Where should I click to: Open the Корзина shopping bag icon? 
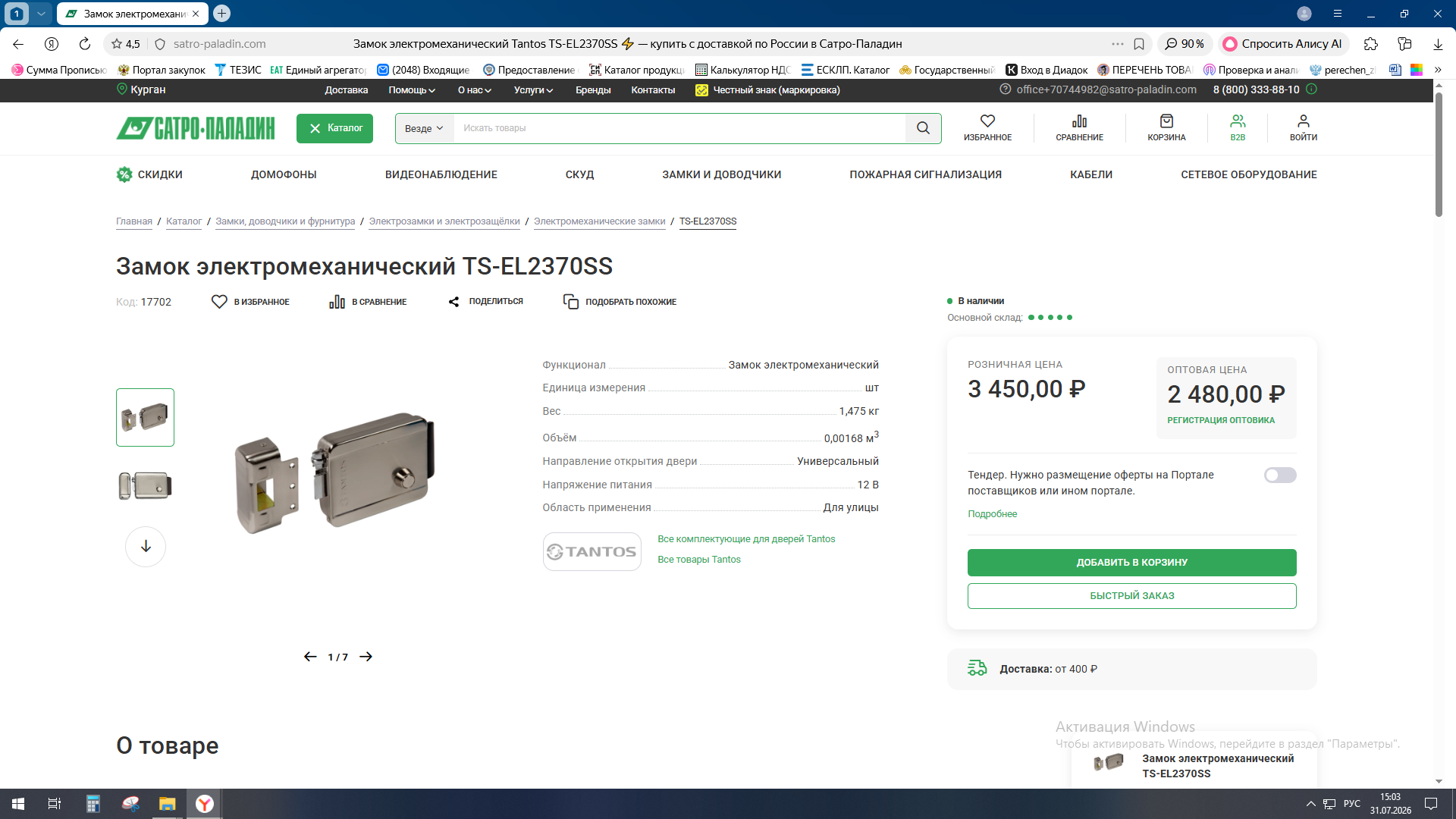click(x=1166, y=121)
